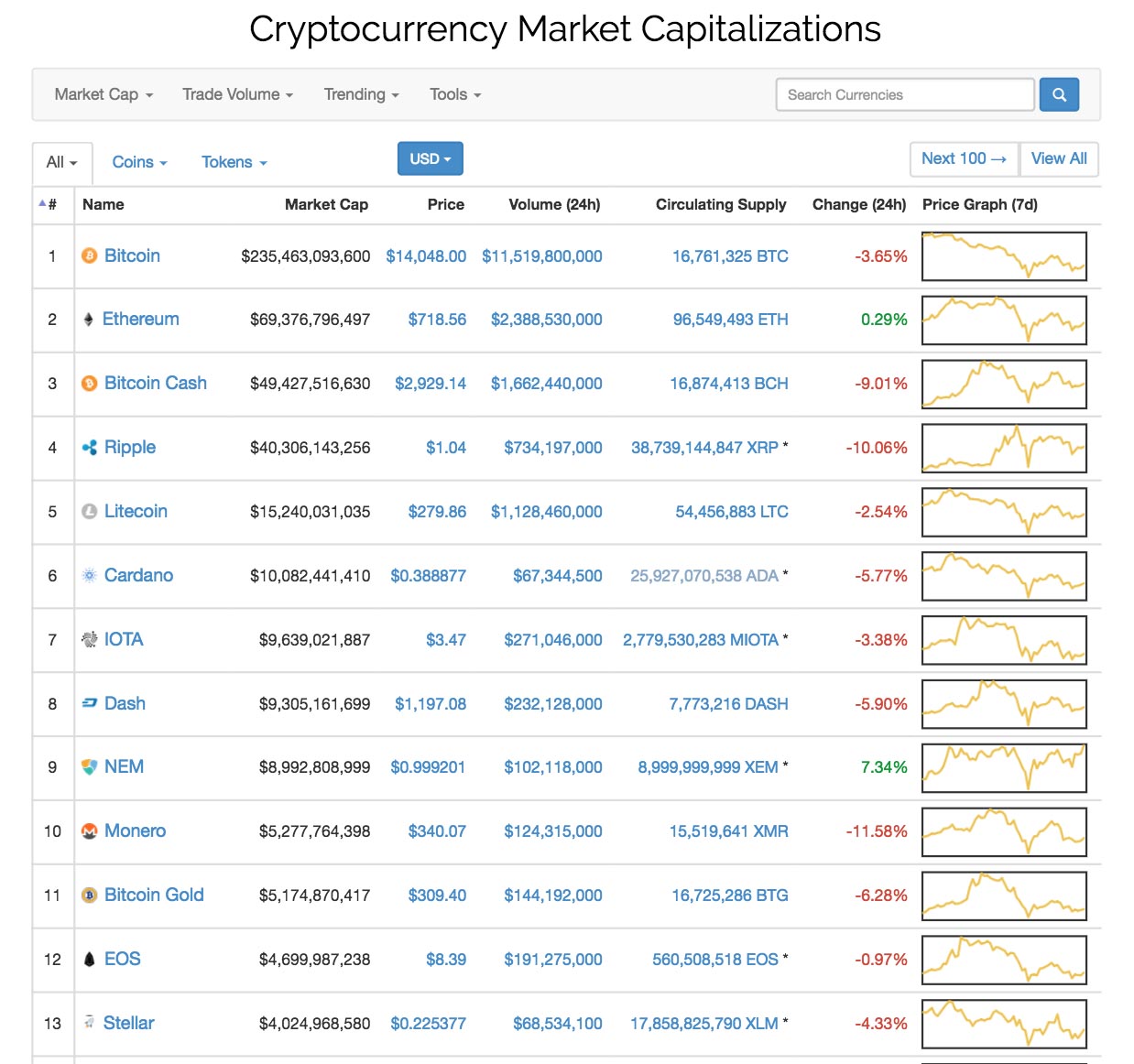Open the Bitcoin Gold currency link
The width and height of the screenshot is (1134, 1064).
(x=154, y=895)
